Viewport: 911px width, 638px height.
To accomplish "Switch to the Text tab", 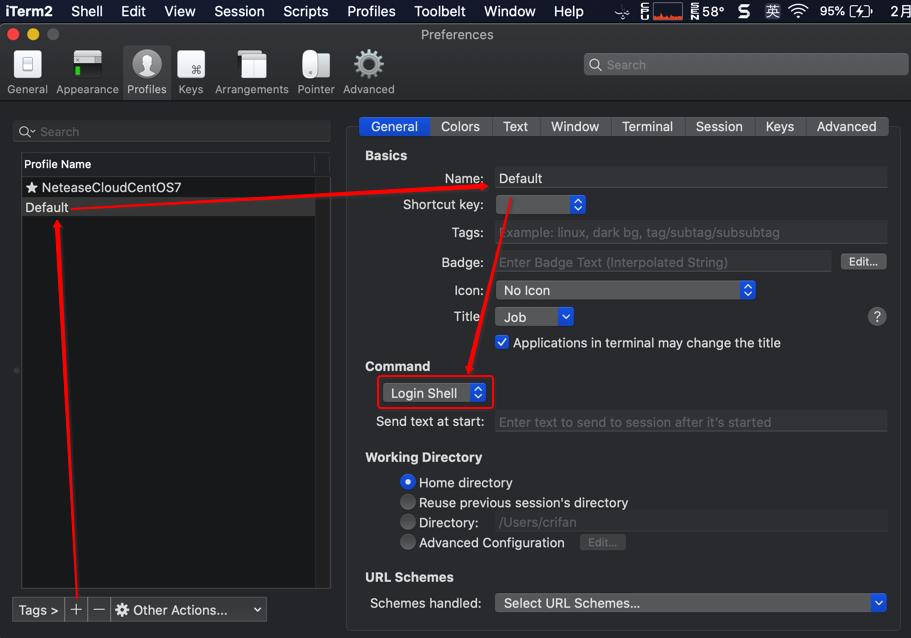I will click(x=515, y=127).
